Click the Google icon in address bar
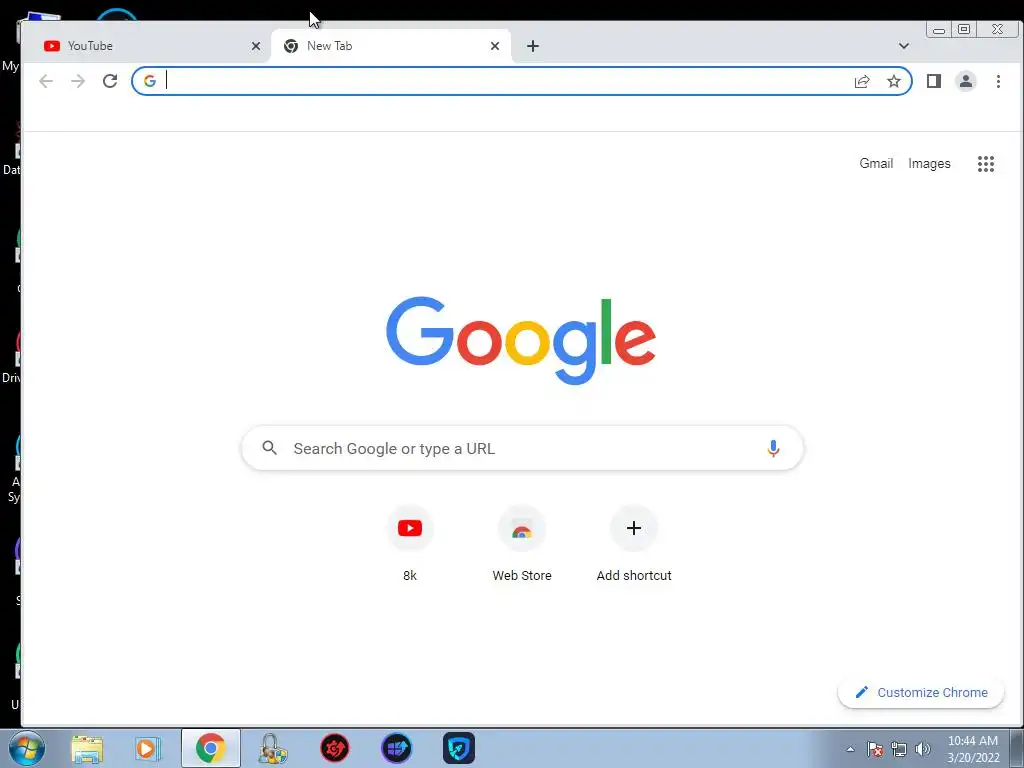 [150, 81]
